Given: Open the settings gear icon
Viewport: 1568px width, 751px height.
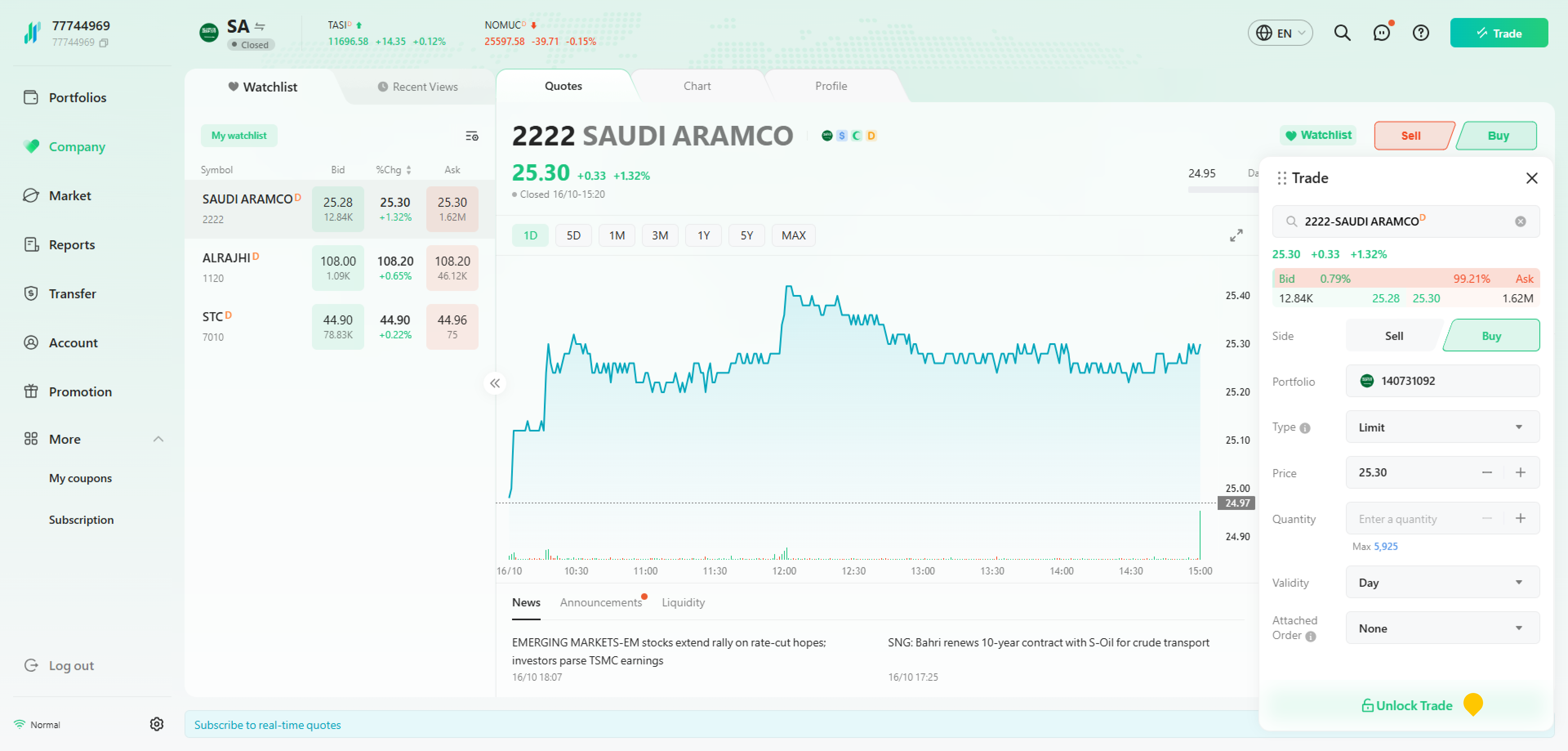Looking at the screenshot, I should (x=156, y=724).
